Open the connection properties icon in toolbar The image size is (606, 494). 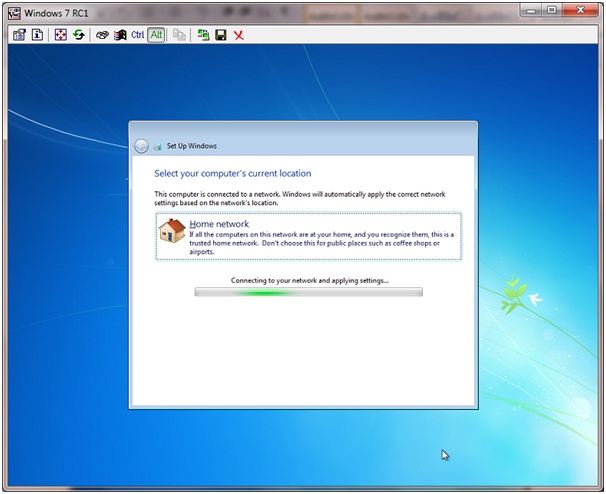click(19, 35)
